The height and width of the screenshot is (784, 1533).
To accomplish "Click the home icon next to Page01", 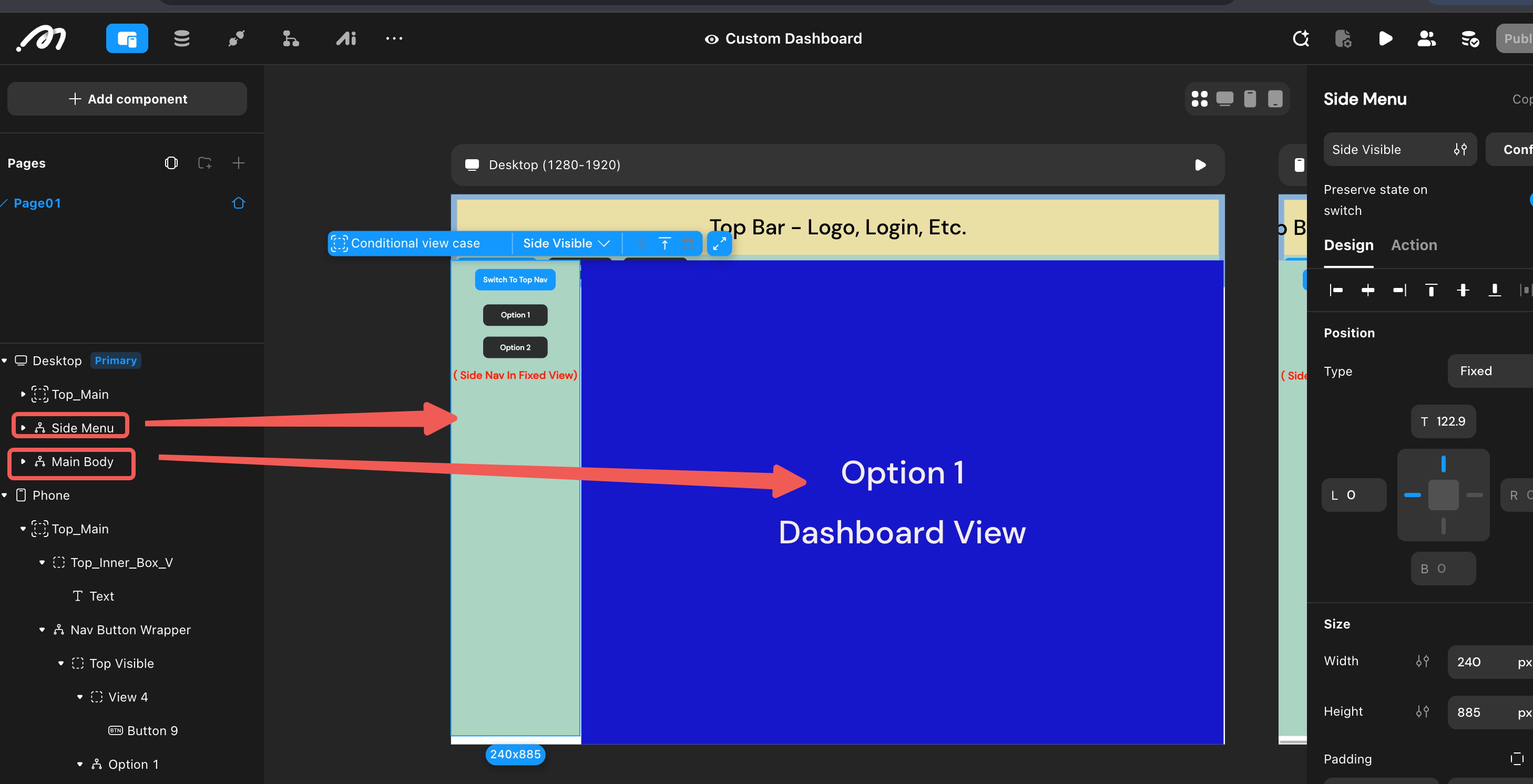I will click(238, 203).
